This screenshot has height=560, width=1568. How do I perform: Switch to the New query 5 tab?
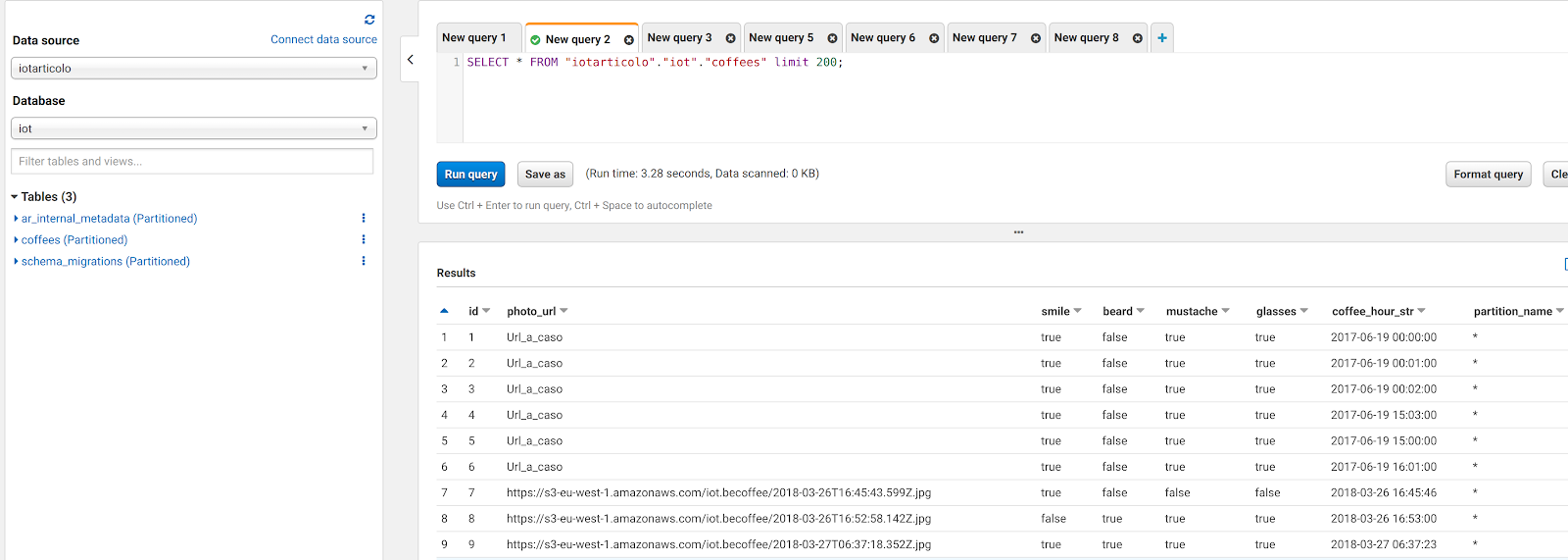tap(781, 38)
